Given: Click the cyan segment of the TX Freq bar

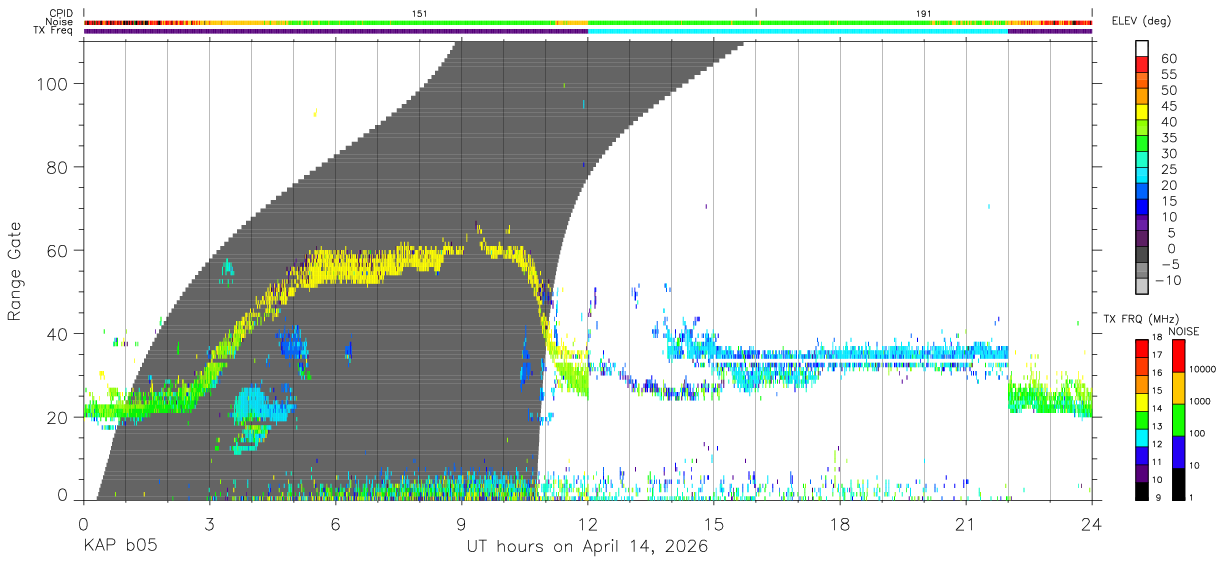Looking at the screenshot, I should (x=798, y=31).
